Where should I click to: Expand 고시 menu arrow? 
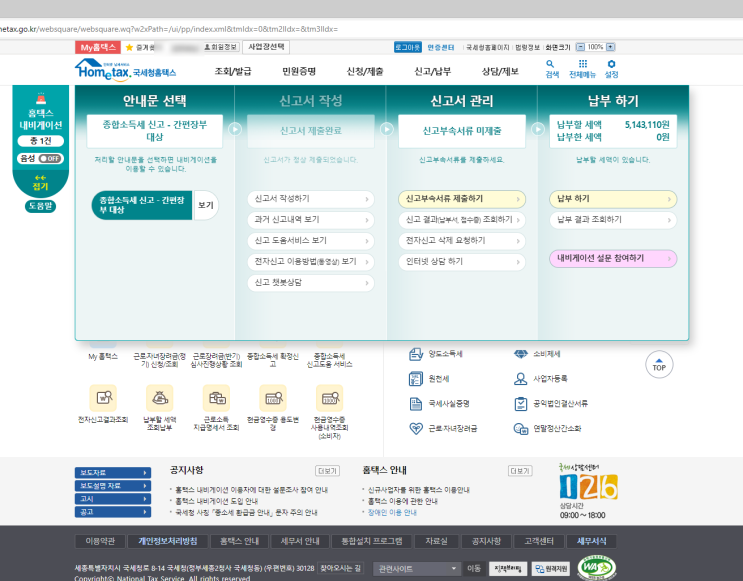pyautogui.click(x=145, y=499)
